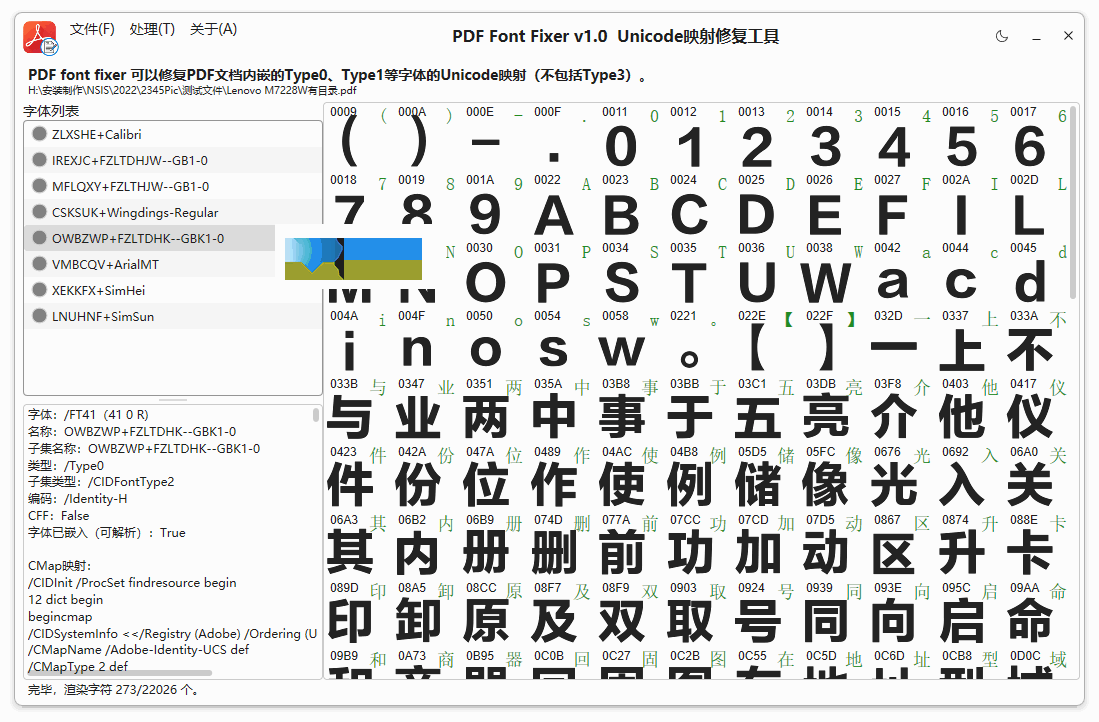This screenshot has width=1099, height=722.
Task: Click the PDF Font Fixer app logo
Action: tap(41, 38)
